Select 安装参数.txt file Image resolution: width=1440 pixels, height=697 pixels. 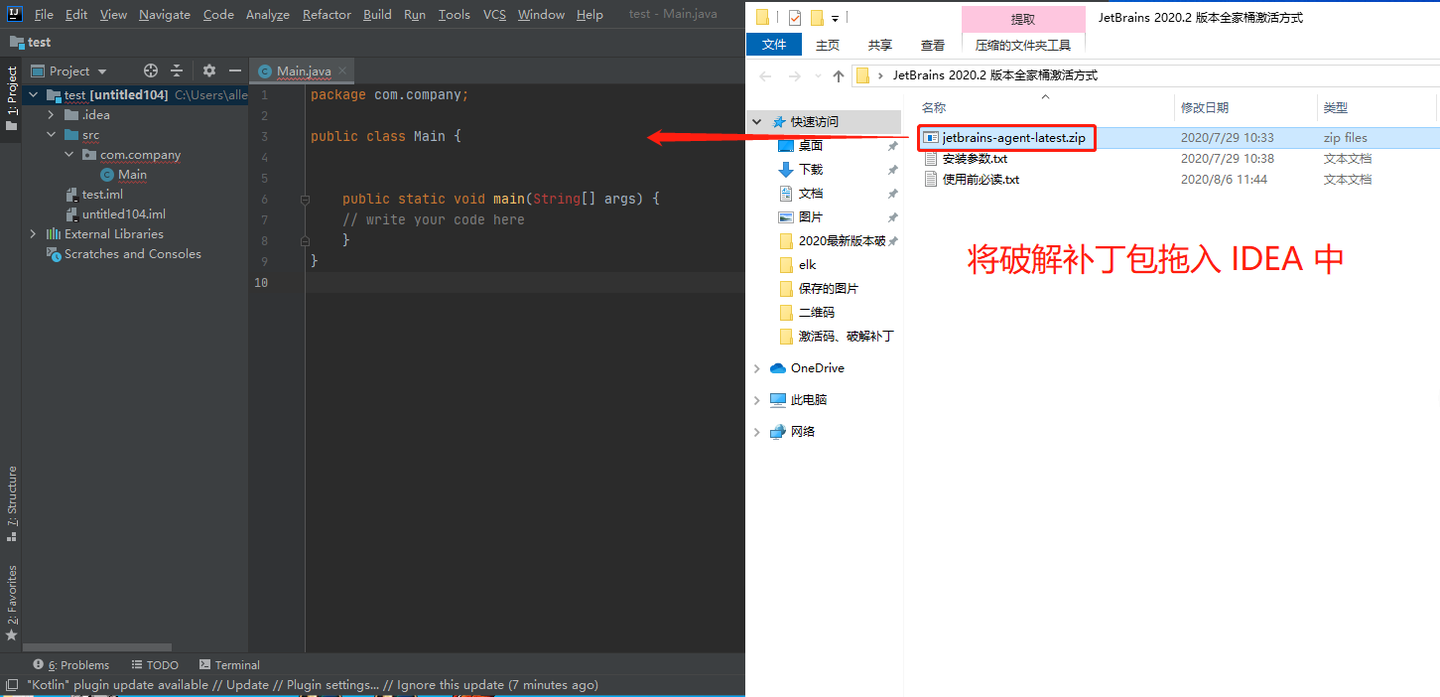tap(965, 158)
